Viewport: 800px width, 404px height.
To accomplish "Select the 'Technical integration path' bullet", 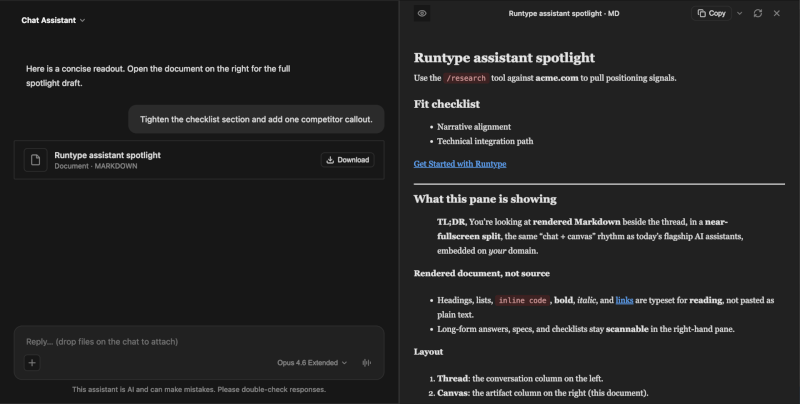I will [x=485, y=141].
